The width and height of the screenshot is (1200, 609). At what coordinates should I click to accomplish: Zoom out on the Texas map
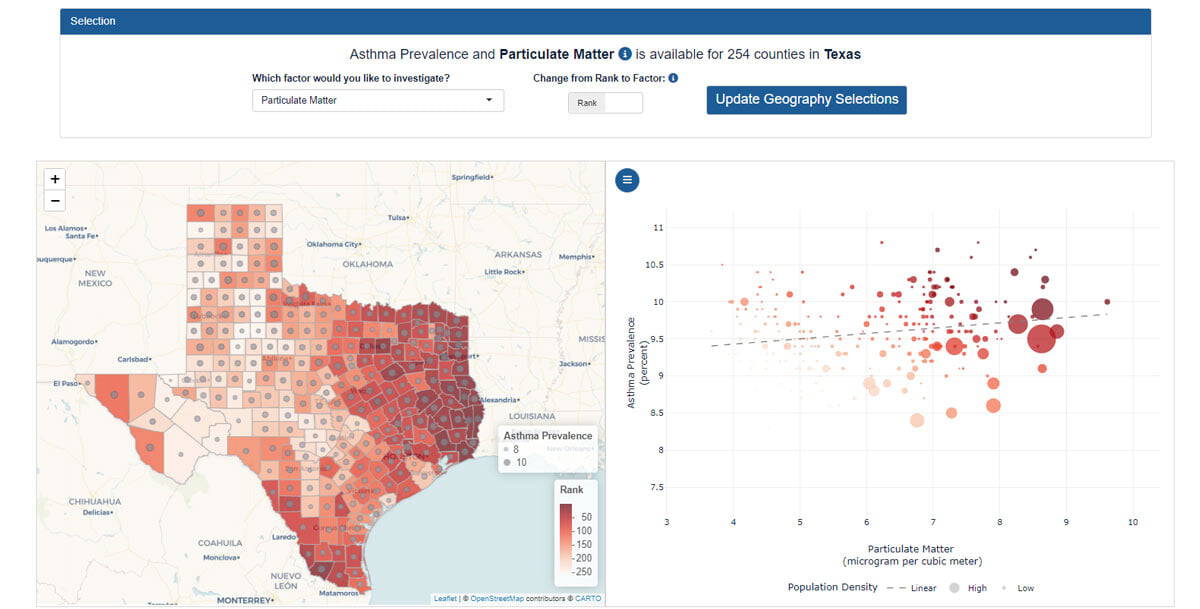pyautogui.click(x=55, y=201)
